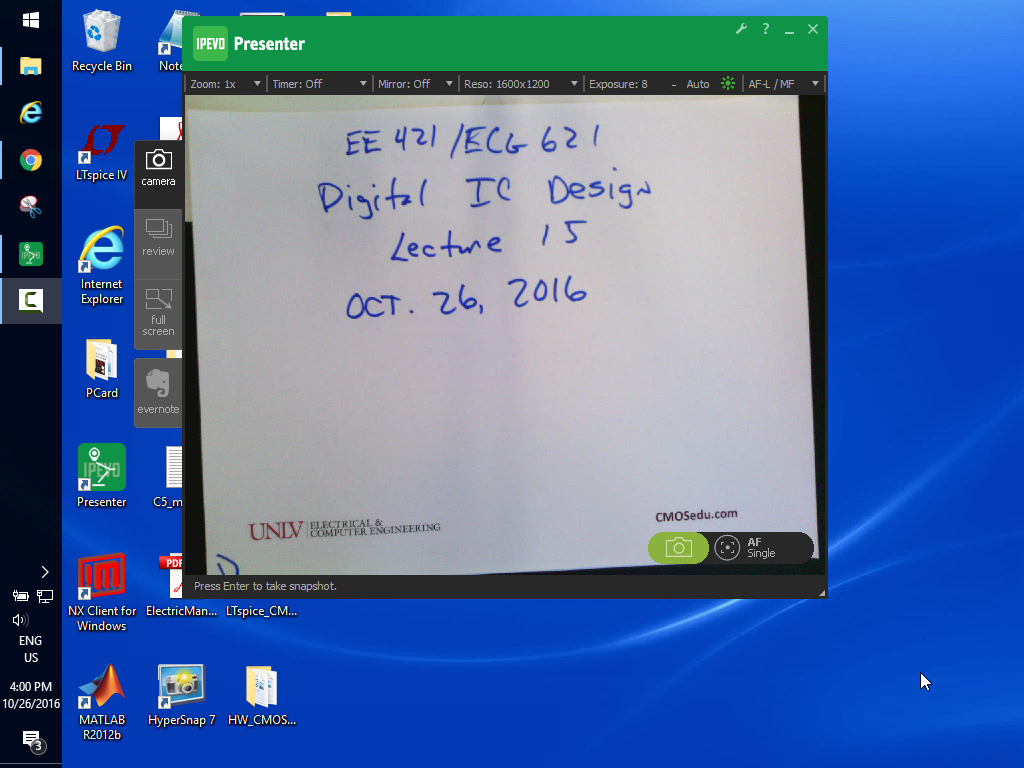Screen dimensions: 1024x768
Task: Switch to IPEVO Presenter in taskbar
Action: pos(31,254)
